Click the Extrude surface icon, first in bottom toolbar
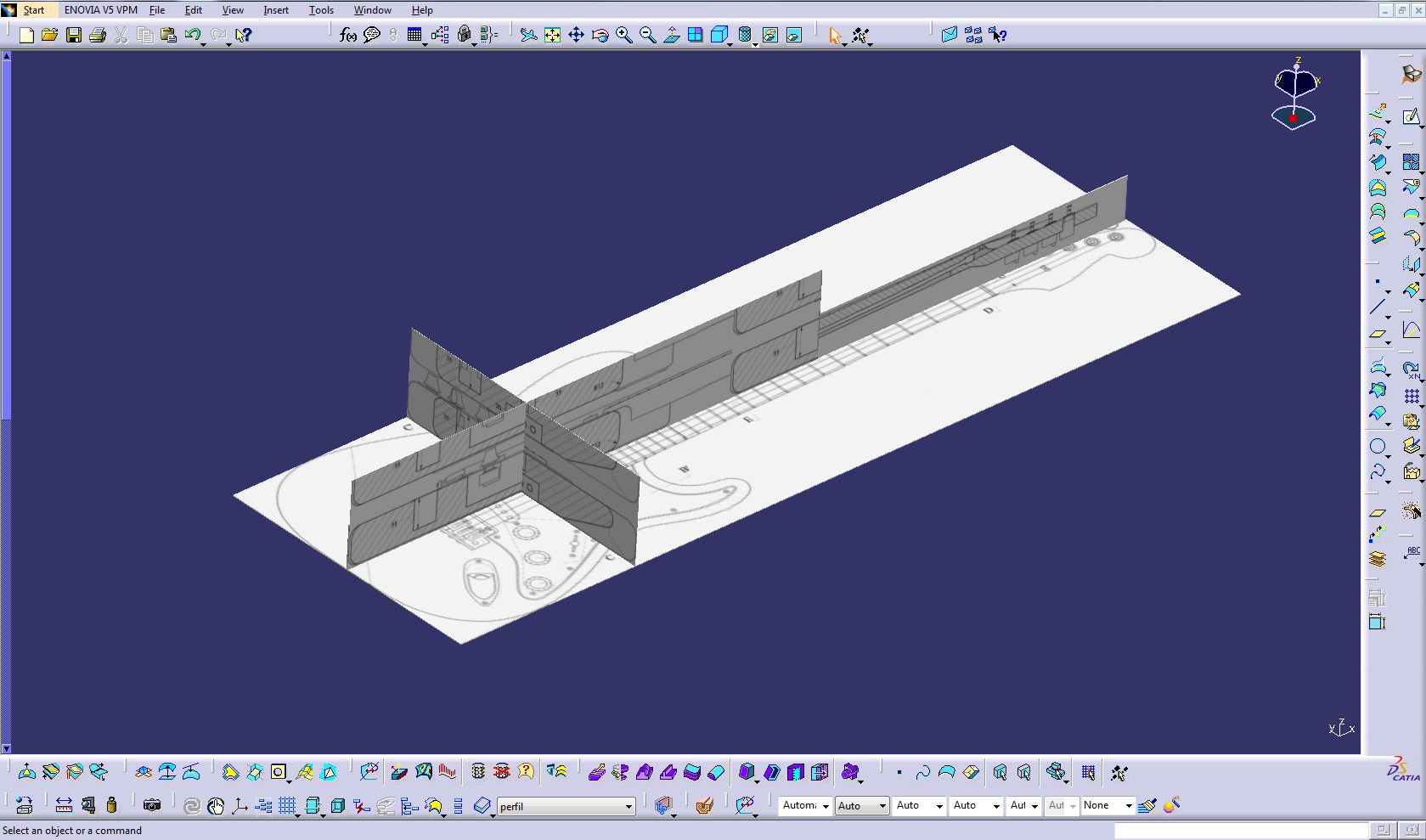Image resolution: width=1426 pixels, height=840 pixels. coord(26,772)
